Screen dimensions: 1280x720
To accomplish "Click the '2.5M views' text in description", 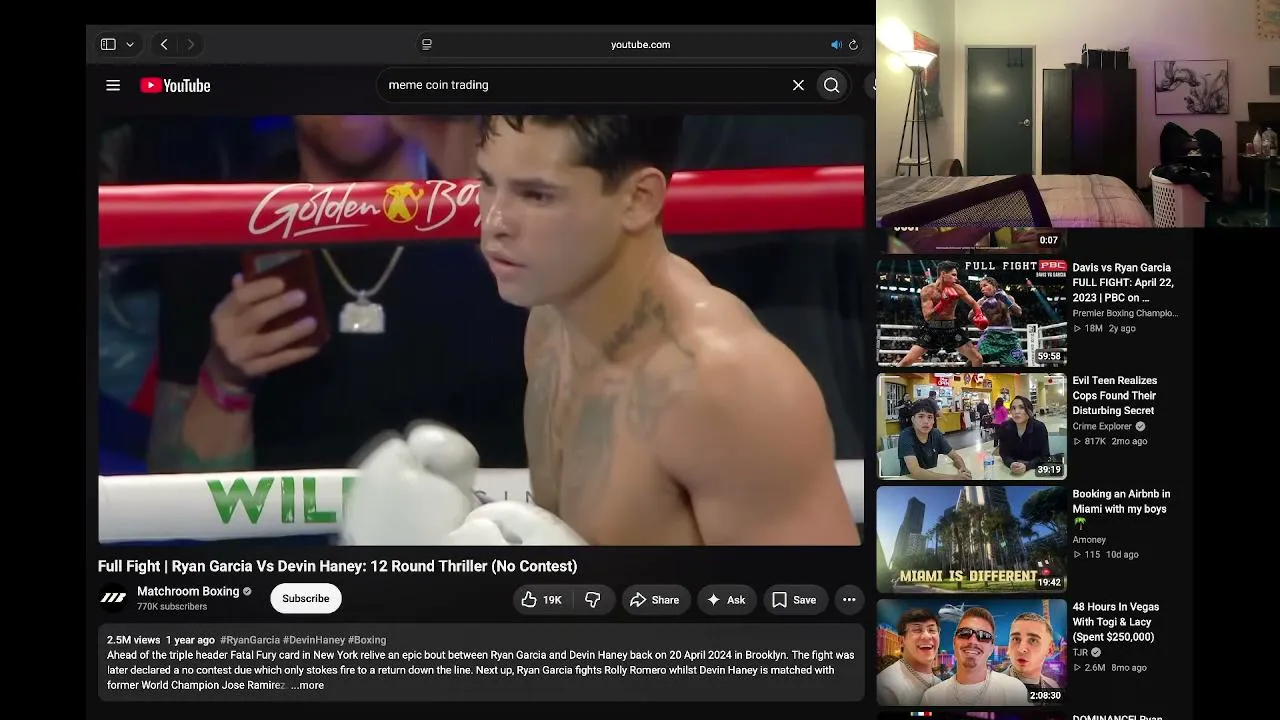I will [x=134, y=640].
